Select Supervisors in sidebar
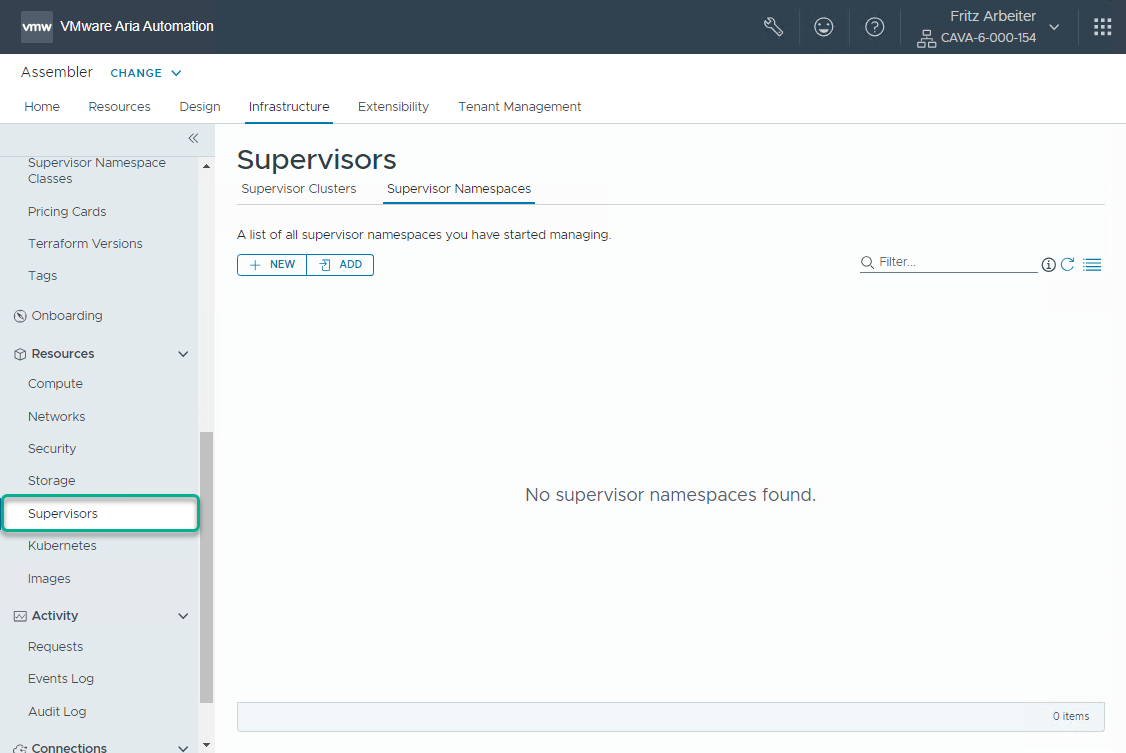The height and width of the screenshot is (753, 1126). pyautogui.click(x=101, y=514)
